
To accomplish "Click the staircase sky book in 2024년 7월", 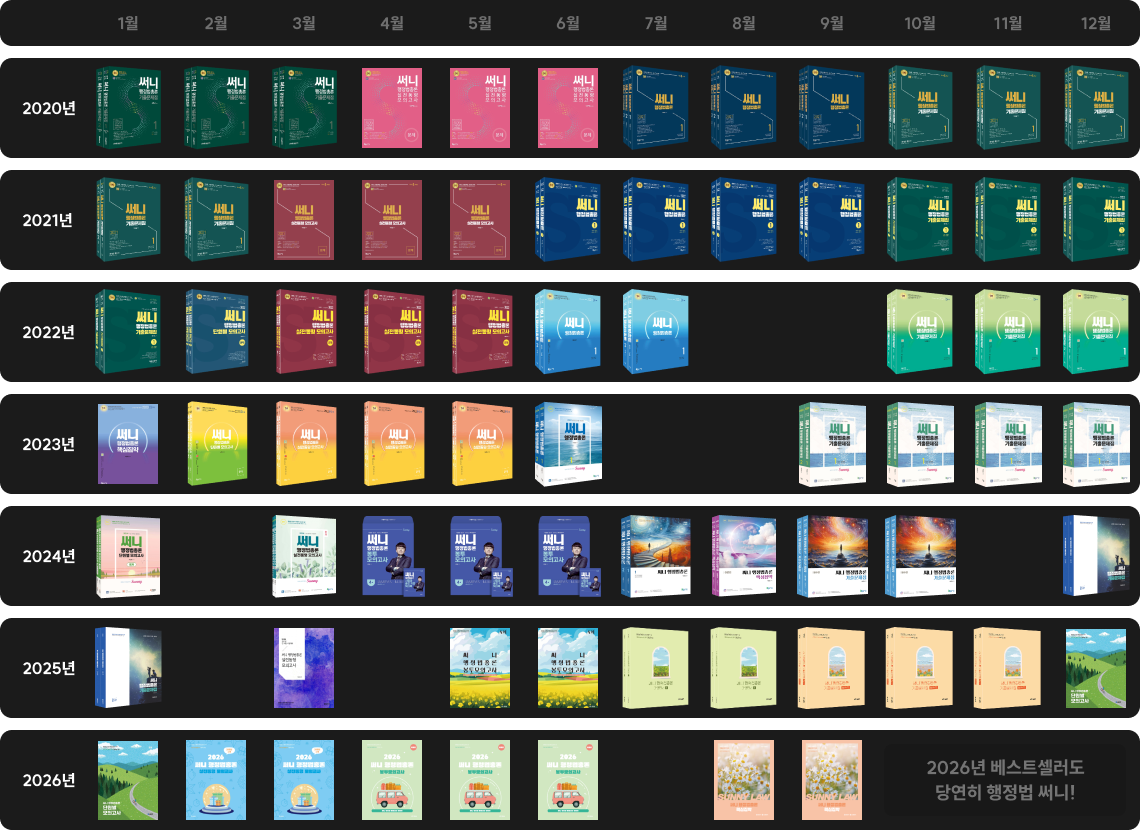I will (655, 556).
